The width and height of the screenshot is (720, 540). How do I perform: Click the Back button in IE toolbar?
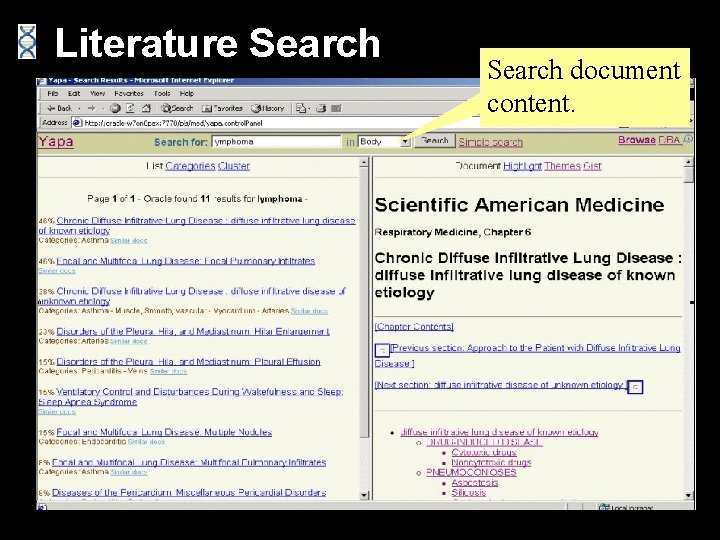point(60,108)
